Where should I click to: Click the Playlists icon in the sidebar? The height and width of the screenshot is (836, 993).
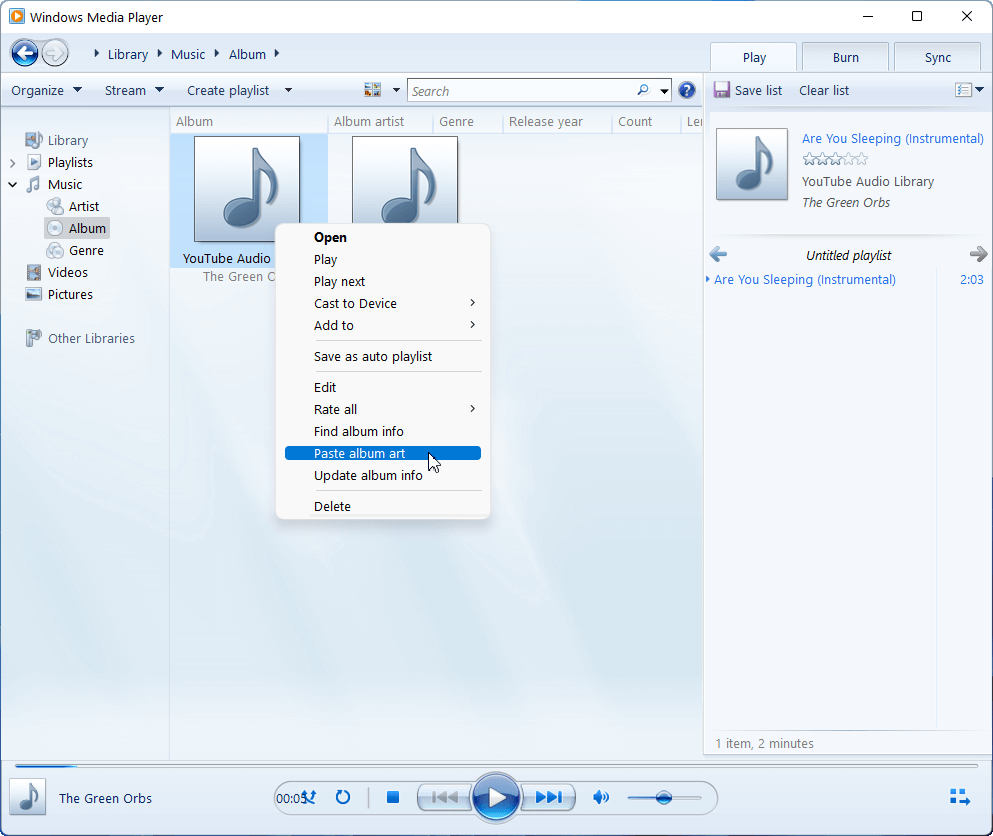pyautogui.click(x=34, y=162)
